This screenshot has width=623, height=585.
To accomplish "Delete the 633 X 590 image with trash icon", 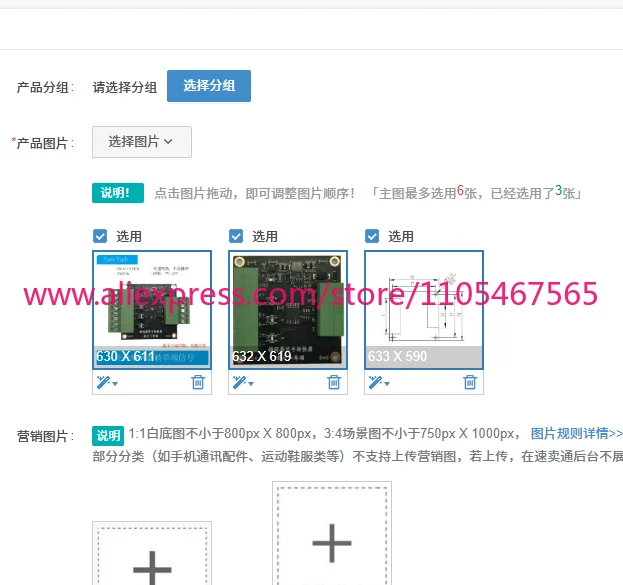I will [470, 382].
